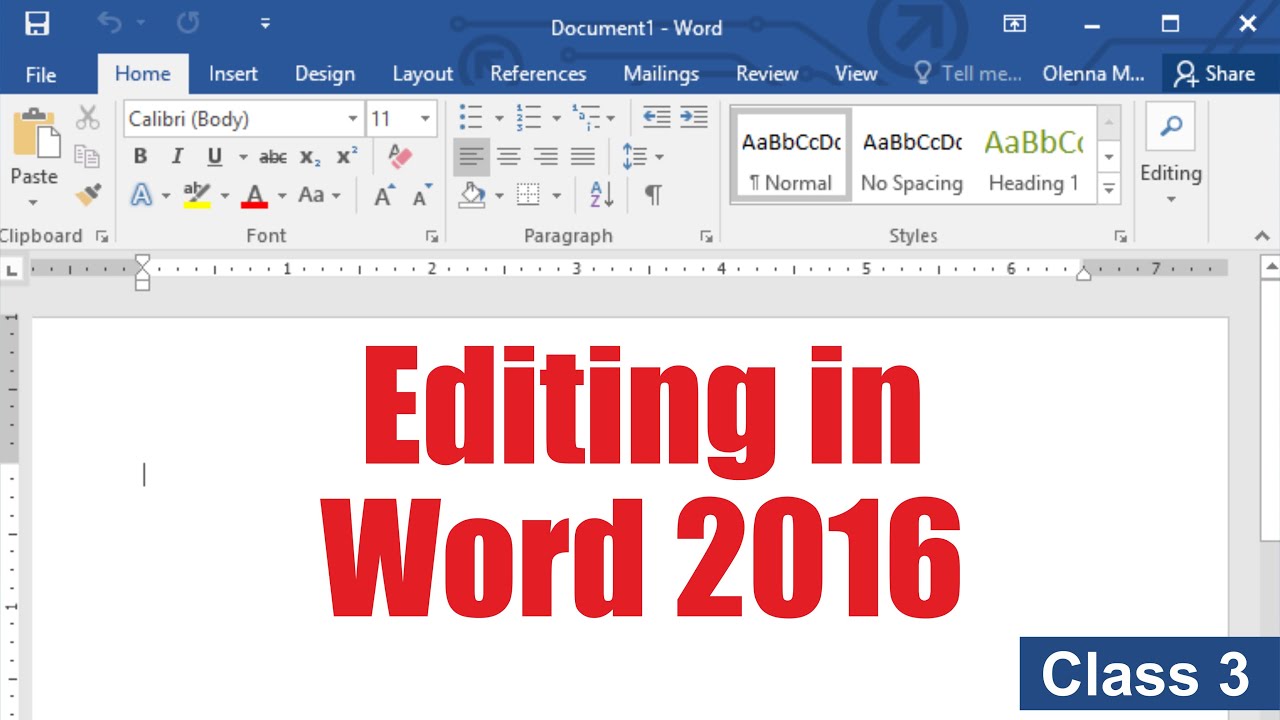Open the Editing group menu
1280x720 pixels.
1171,155
